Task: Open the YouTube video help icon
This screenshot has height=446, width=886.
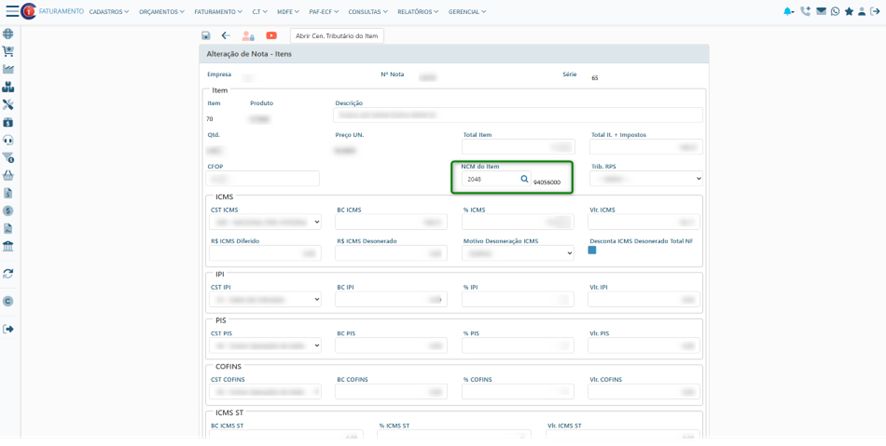Action: (x=271, y=35)
